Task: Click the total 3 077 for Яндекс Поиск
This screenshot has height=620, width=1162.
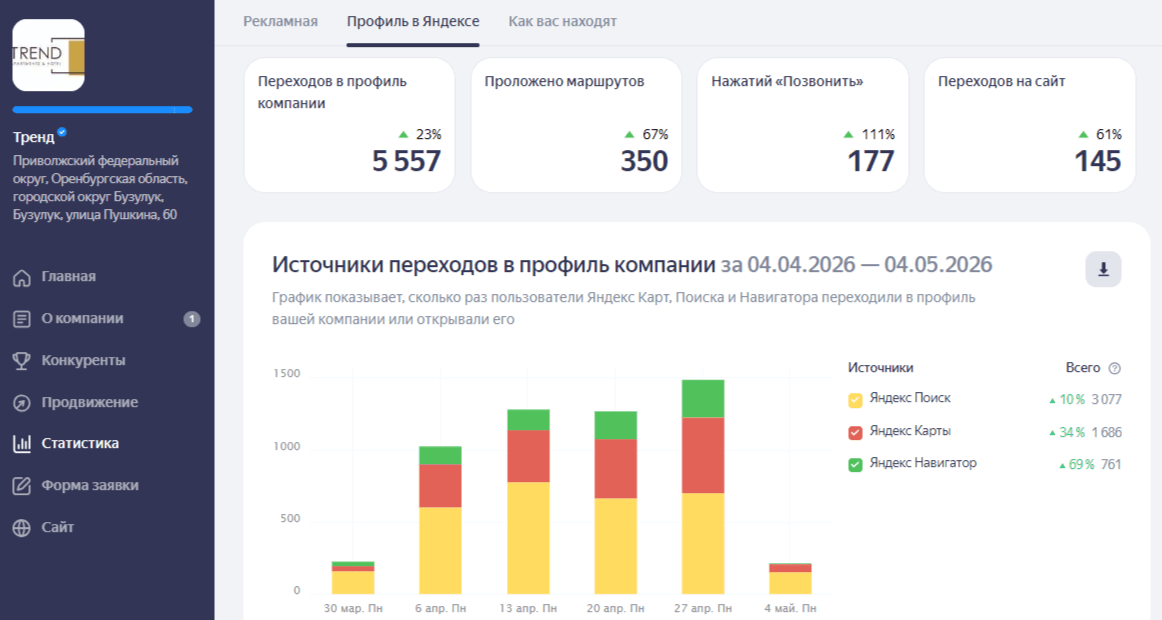Action: click(1106, 399)
